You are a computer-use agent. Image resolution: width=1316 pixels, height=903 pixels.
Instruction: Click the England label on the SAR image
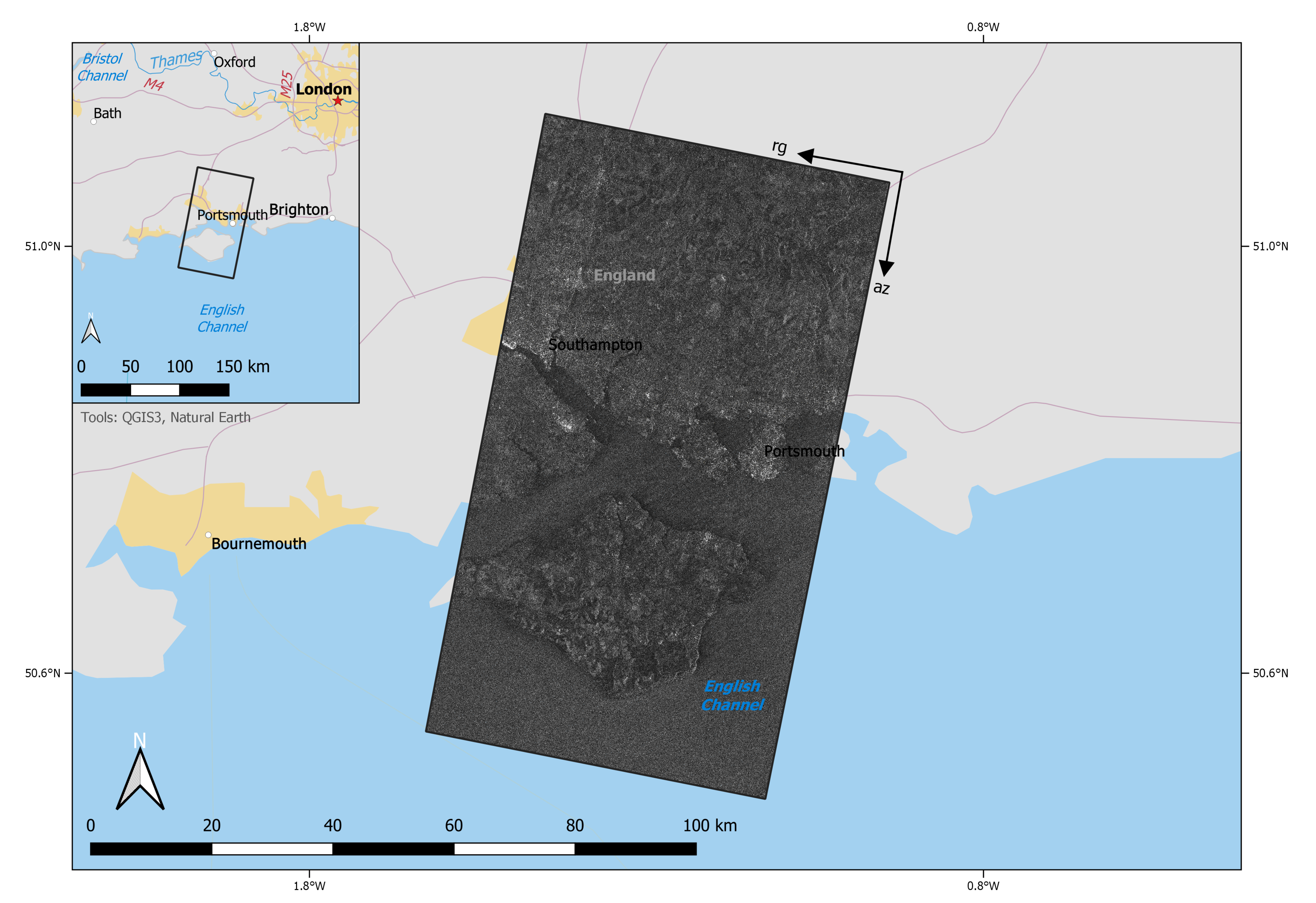625,275
